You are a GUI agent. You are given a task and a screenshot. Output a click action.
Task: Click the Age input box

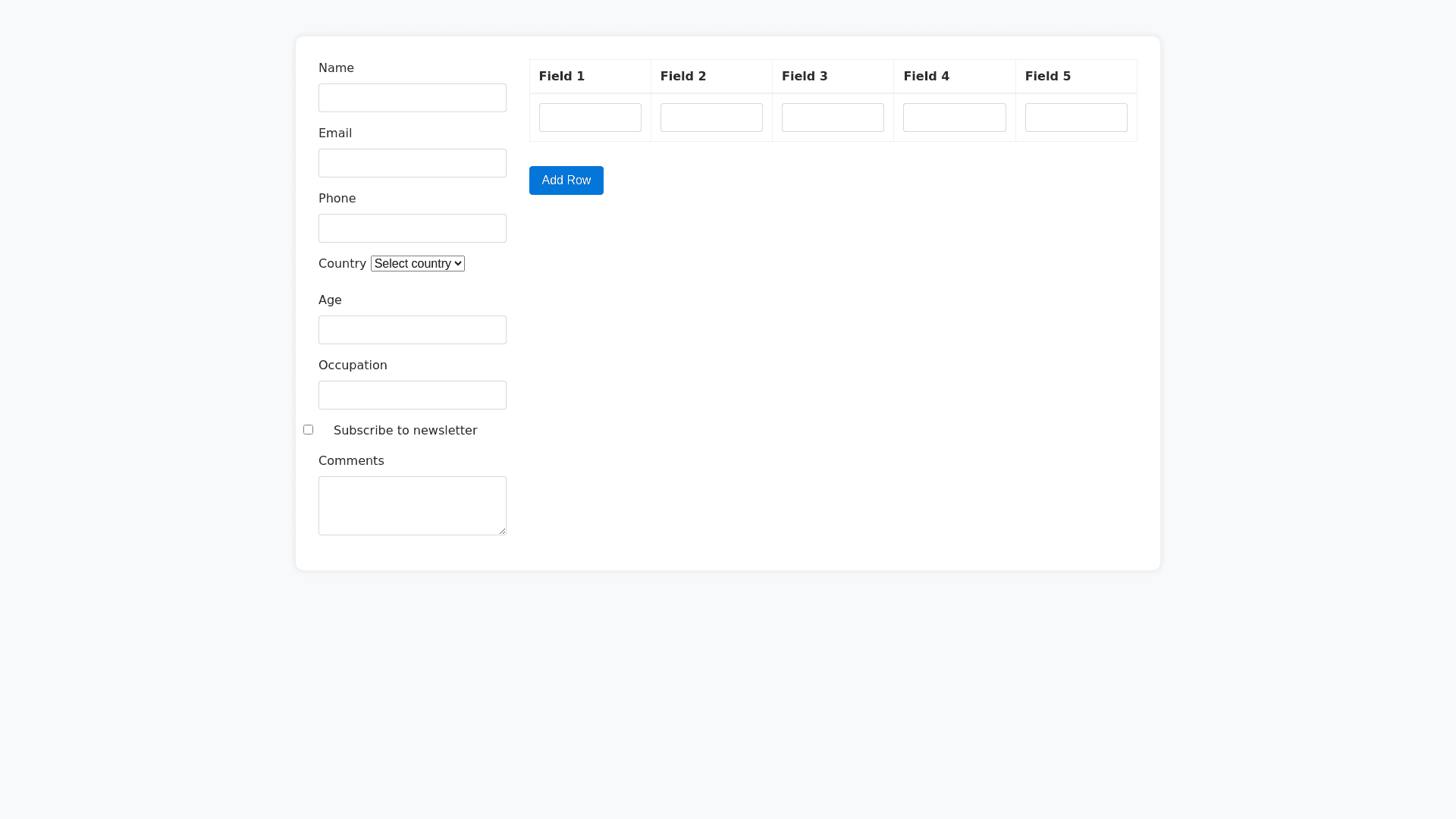tap(412, 330)
